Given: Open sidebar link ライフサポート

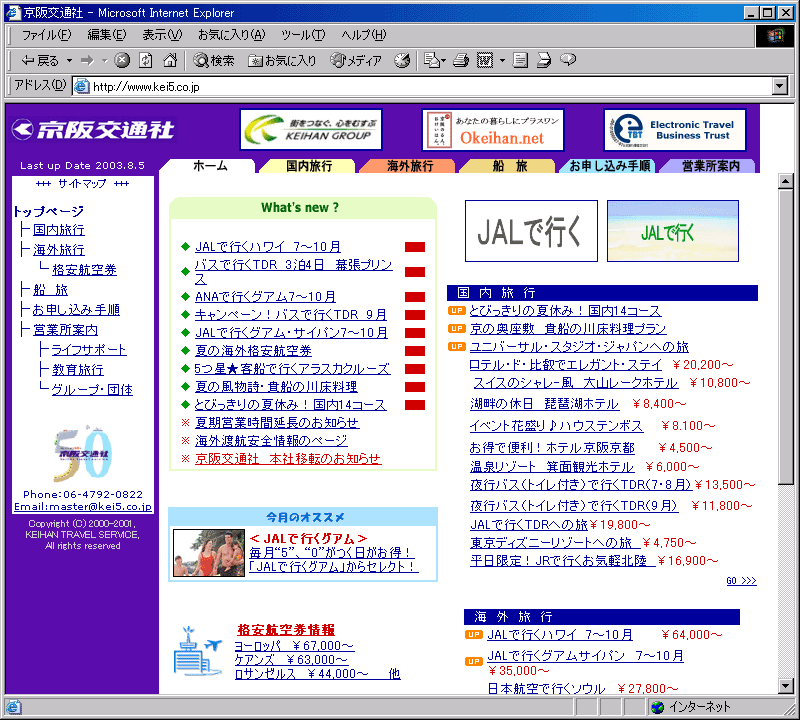Looking at the screenshot, I should [x=89, y=350].
